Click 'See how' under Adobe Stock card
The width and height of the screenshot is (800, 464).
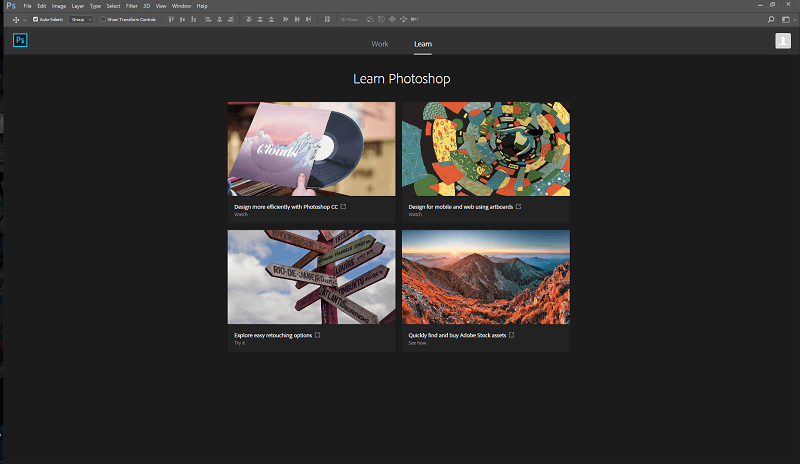[x=417, y=343]
